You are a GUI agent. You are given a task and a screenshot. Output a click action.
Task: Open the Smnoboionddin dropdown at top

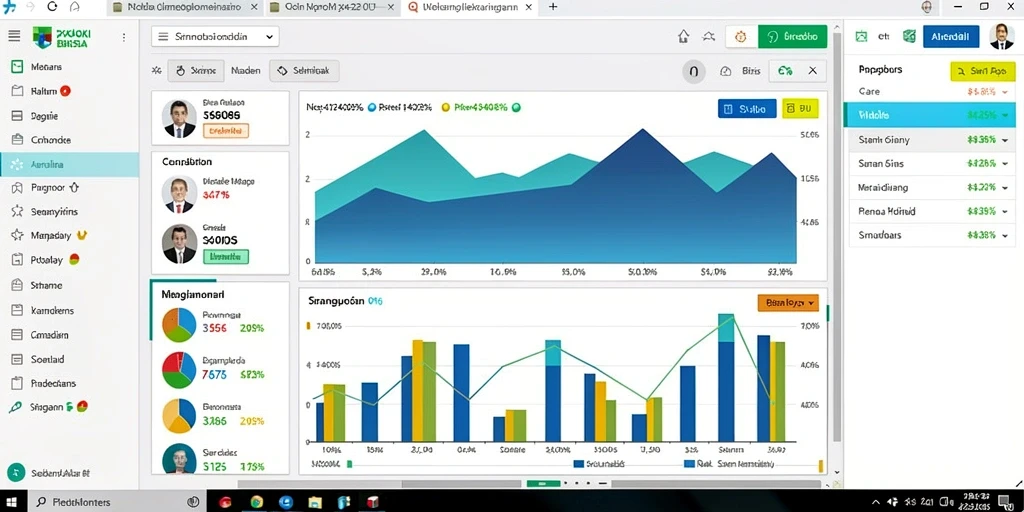point(215,37)
